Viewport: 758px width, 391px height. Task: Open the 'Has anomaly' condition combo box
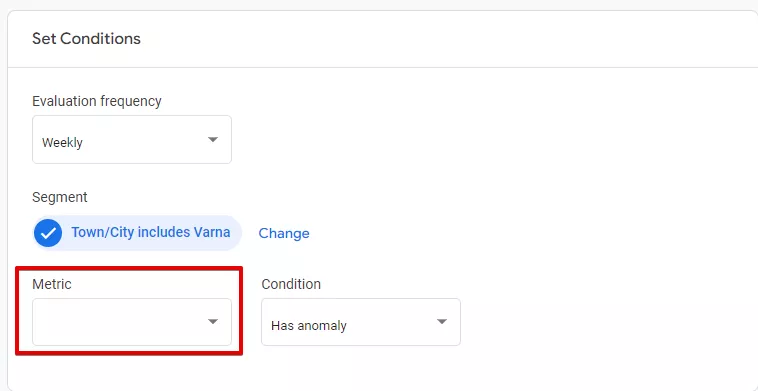(x=361, y=322)
